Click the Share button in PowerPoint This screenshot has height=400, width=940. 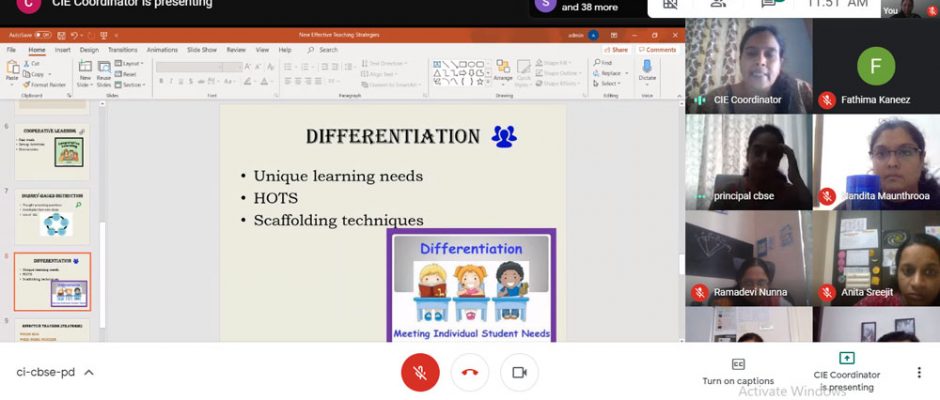coord(616,50)
